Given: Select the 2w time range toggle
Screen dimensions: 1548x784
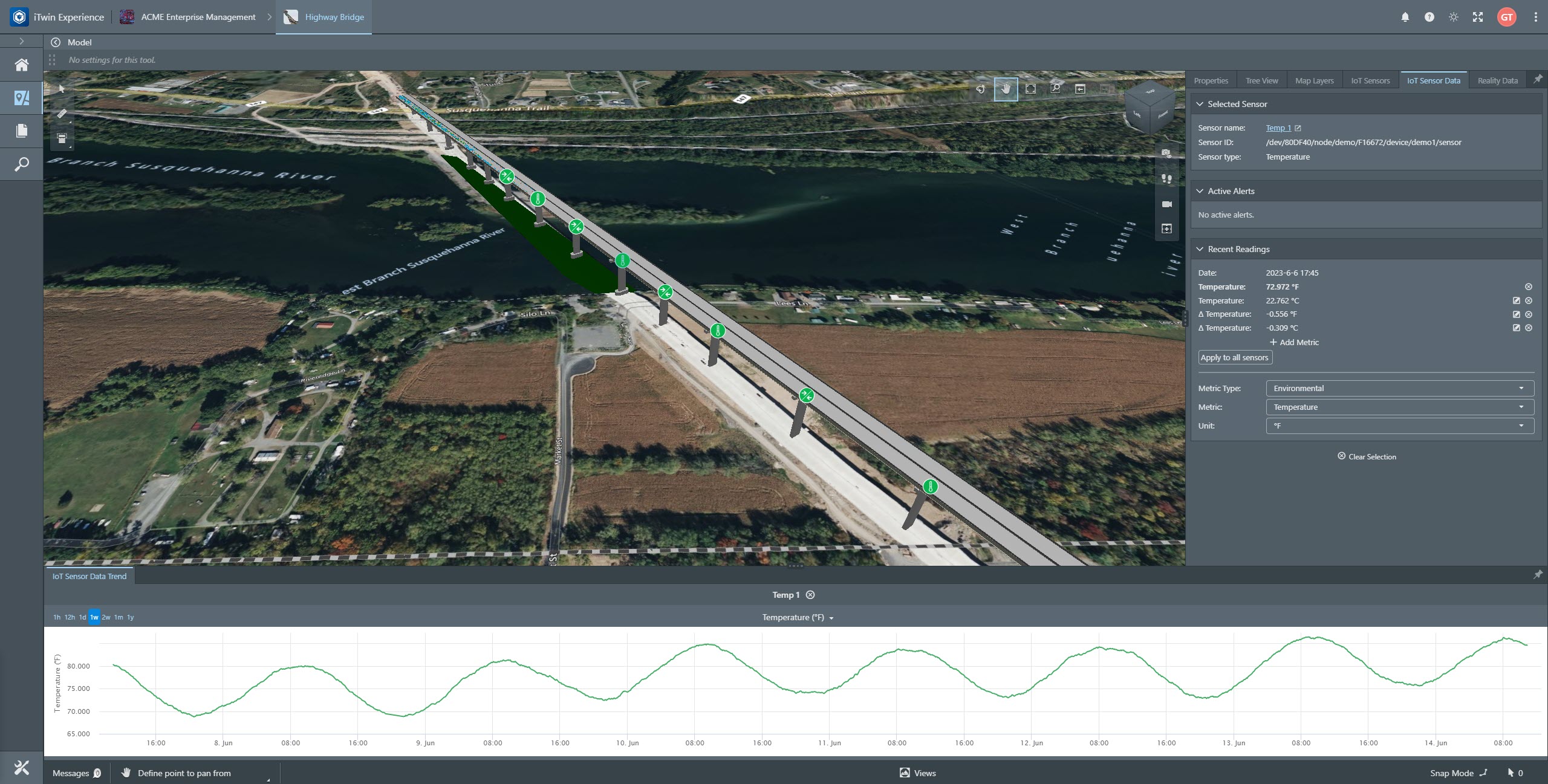Looking at the screenshot, I should pyautogui.click(x=106, y=617).
